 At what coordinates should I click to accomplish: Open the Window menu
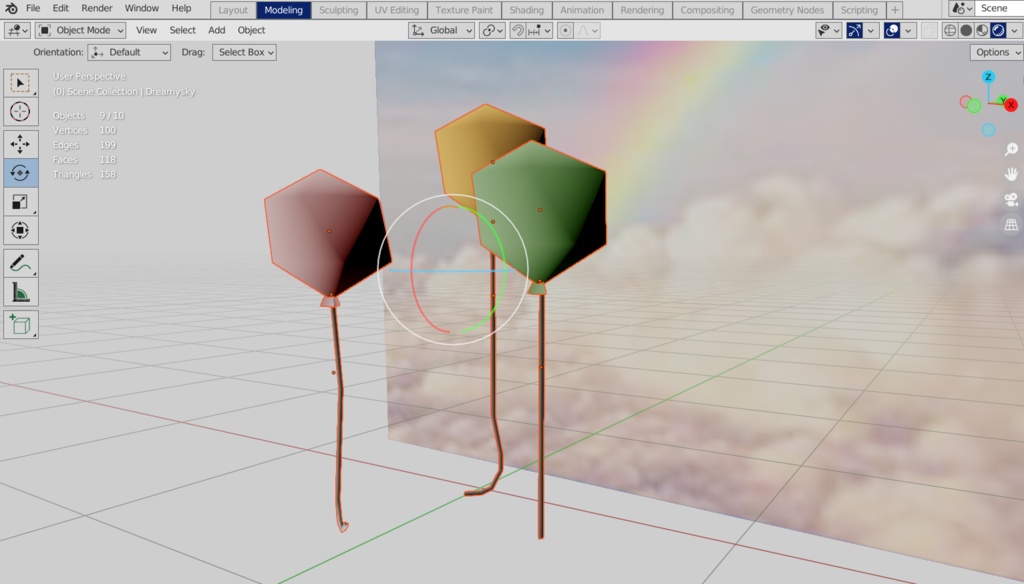pyautogui.click(x=142, y=8)
